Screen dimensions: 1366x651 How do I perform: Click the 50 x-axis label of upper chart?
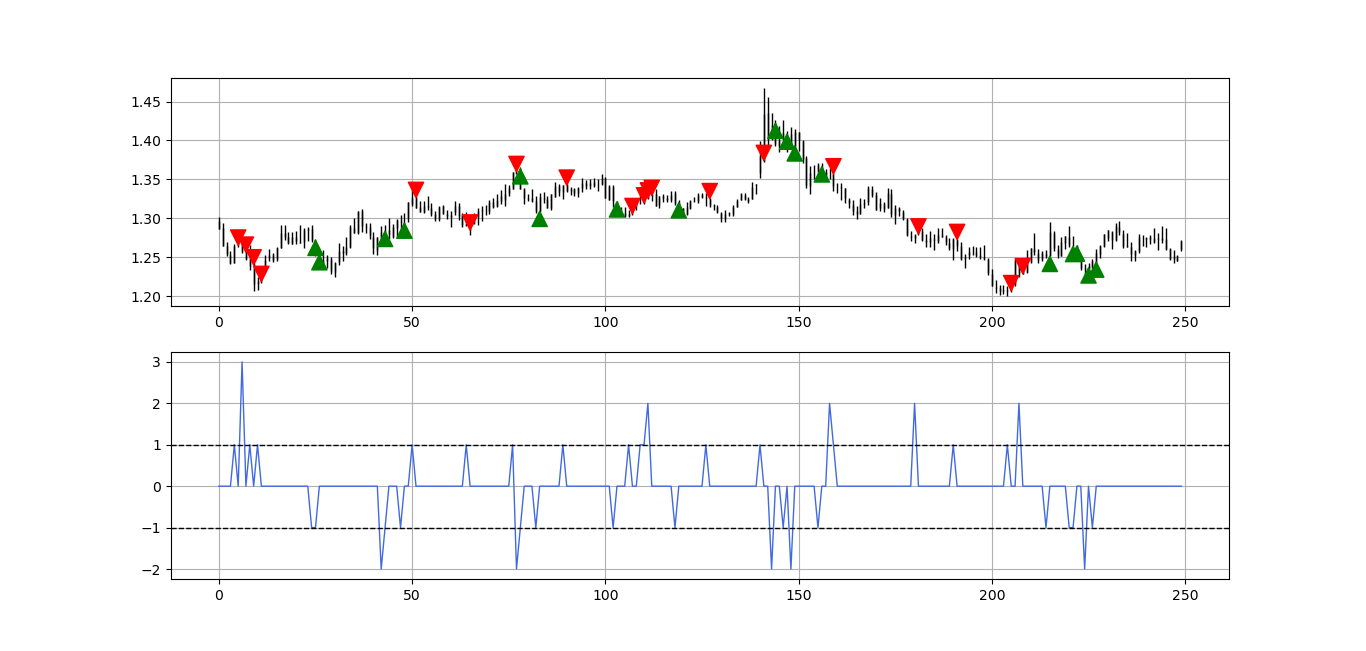412,323
